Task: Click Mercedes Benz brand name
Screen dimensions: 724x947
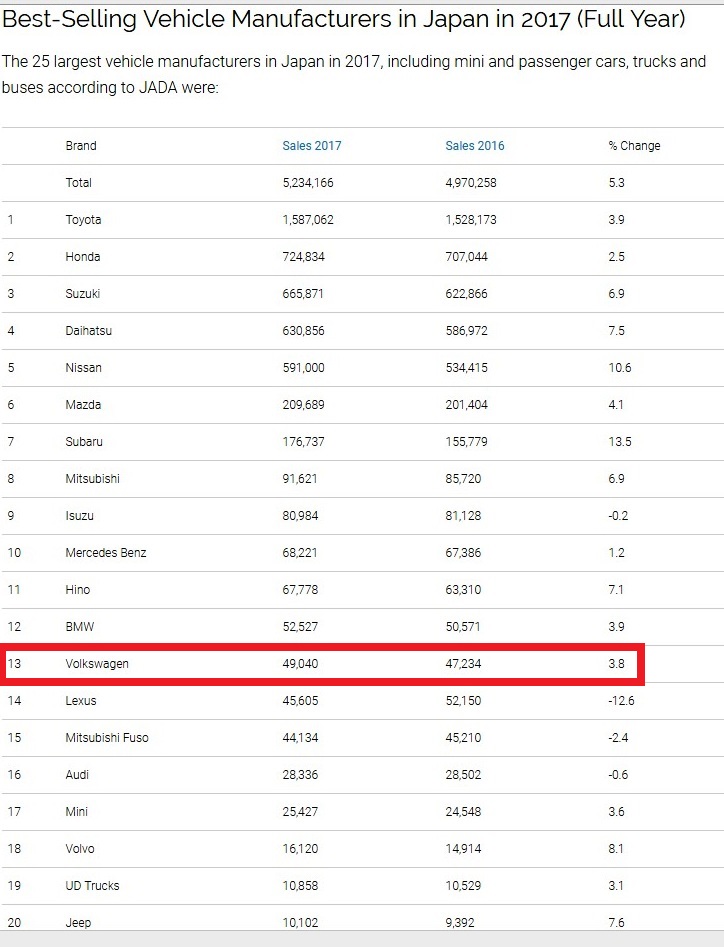Action: [106, 553]
